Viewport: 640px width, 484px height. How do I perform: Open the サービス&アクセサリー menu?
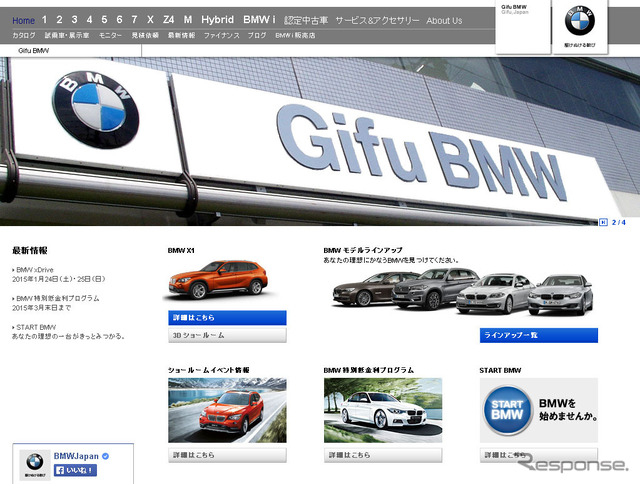click(x=377, y=20)
